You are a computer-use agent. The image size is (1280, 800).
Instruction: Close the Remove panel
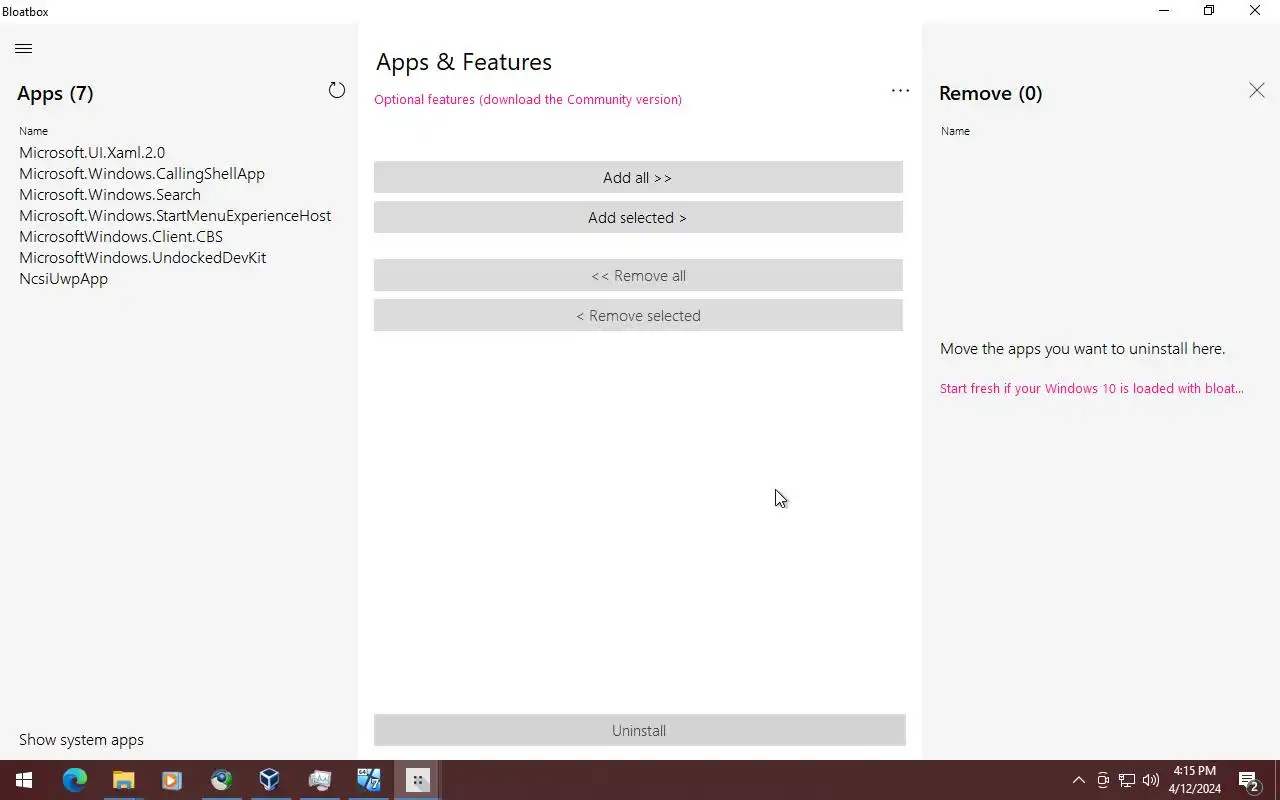coord(1256,90)
